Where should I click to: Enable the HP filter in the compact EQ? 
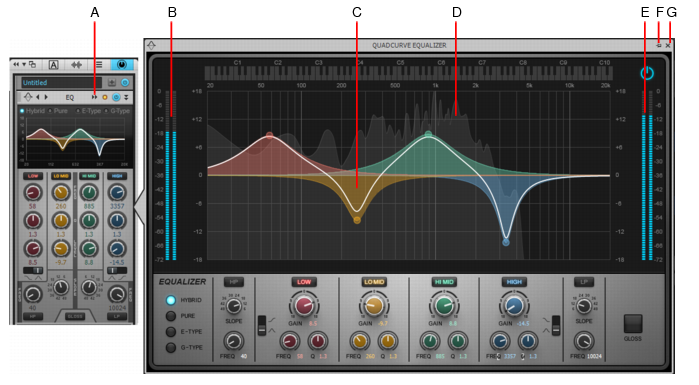33,316
